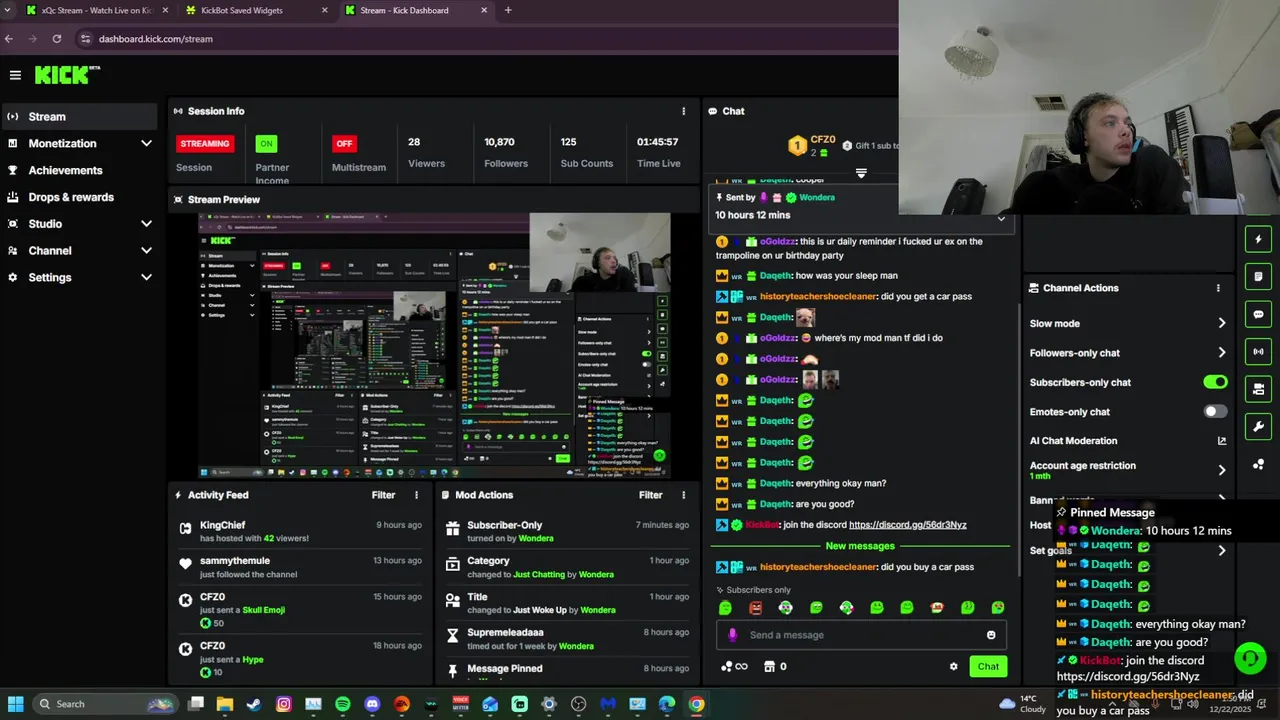The height and width of the screenshot is (720, 1280).
Task: Click the browser address bar
Action: point(480,39)
